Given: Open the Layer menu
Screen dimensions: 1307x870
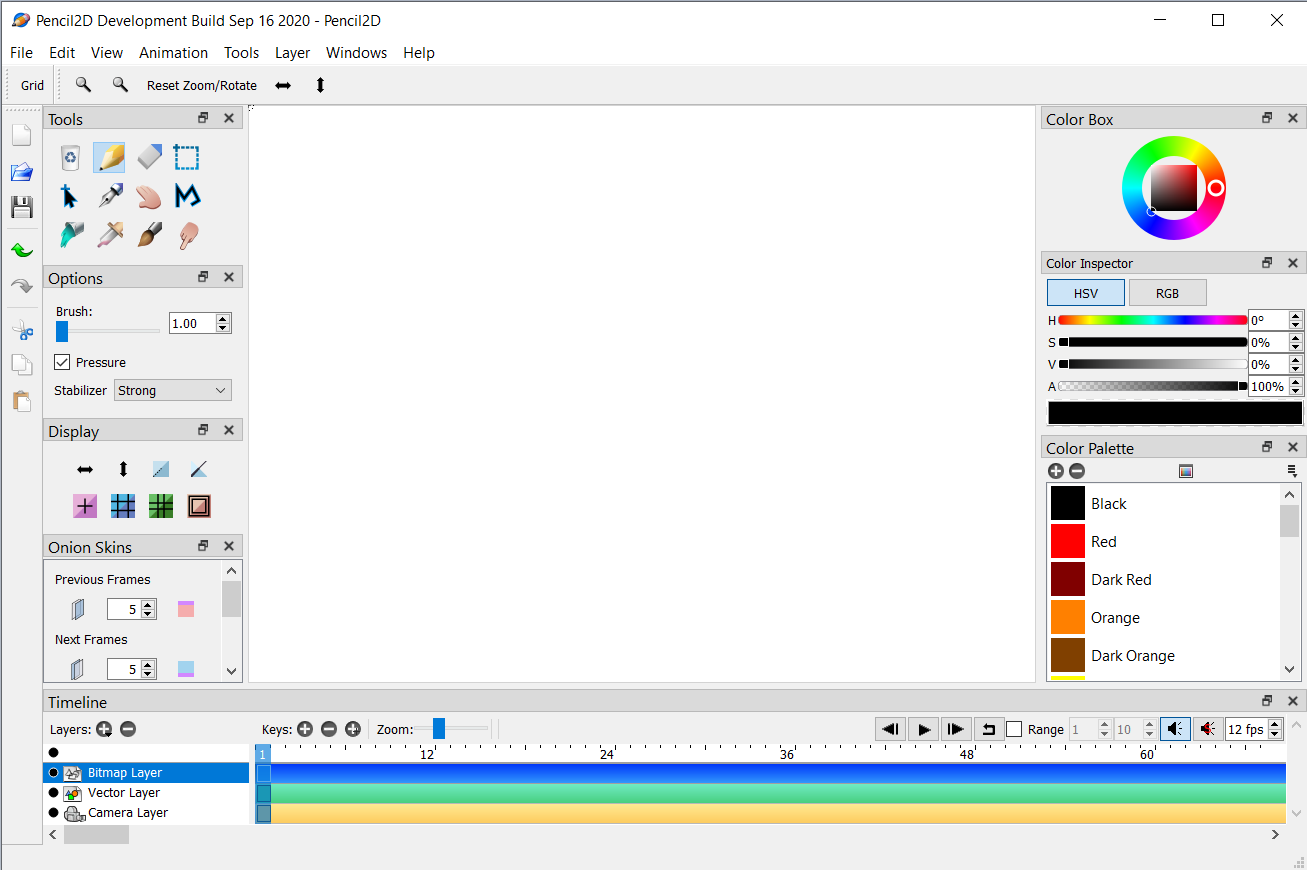Looking at the screenshot, I should 292,53.
